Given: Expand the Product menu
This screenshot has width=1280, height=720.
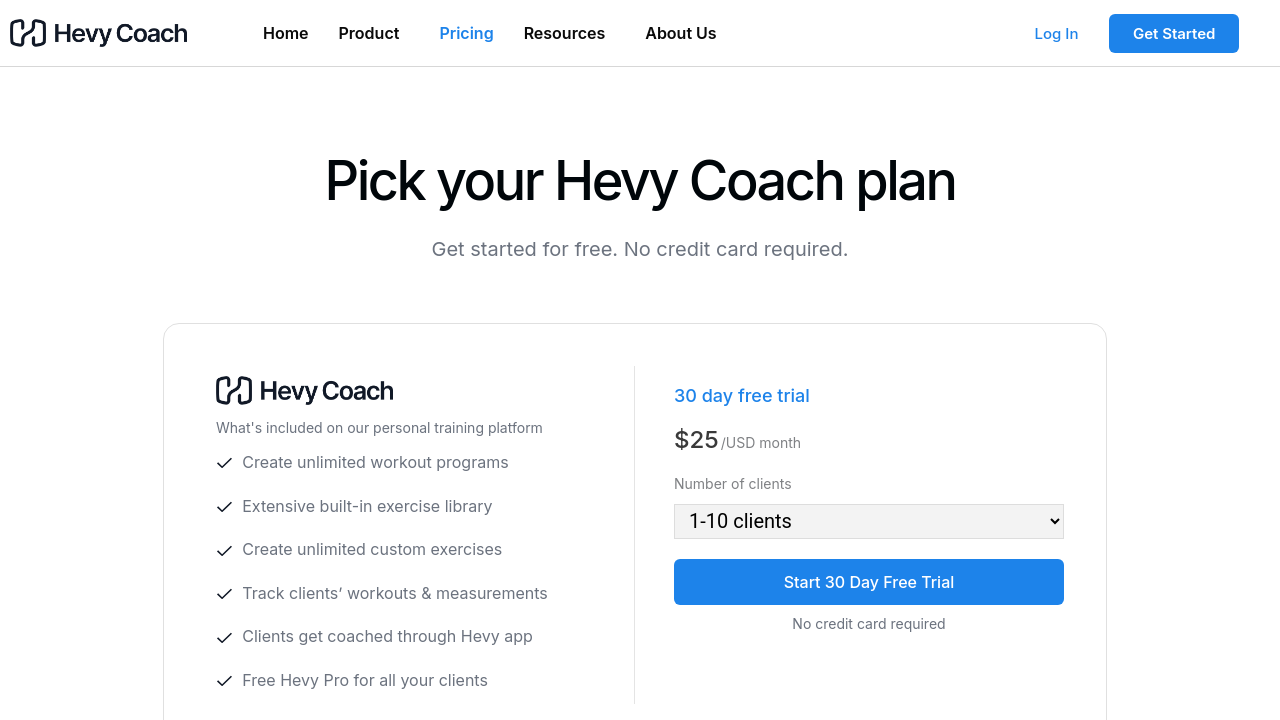Looking at the screenshot, I should coord(369,33).
